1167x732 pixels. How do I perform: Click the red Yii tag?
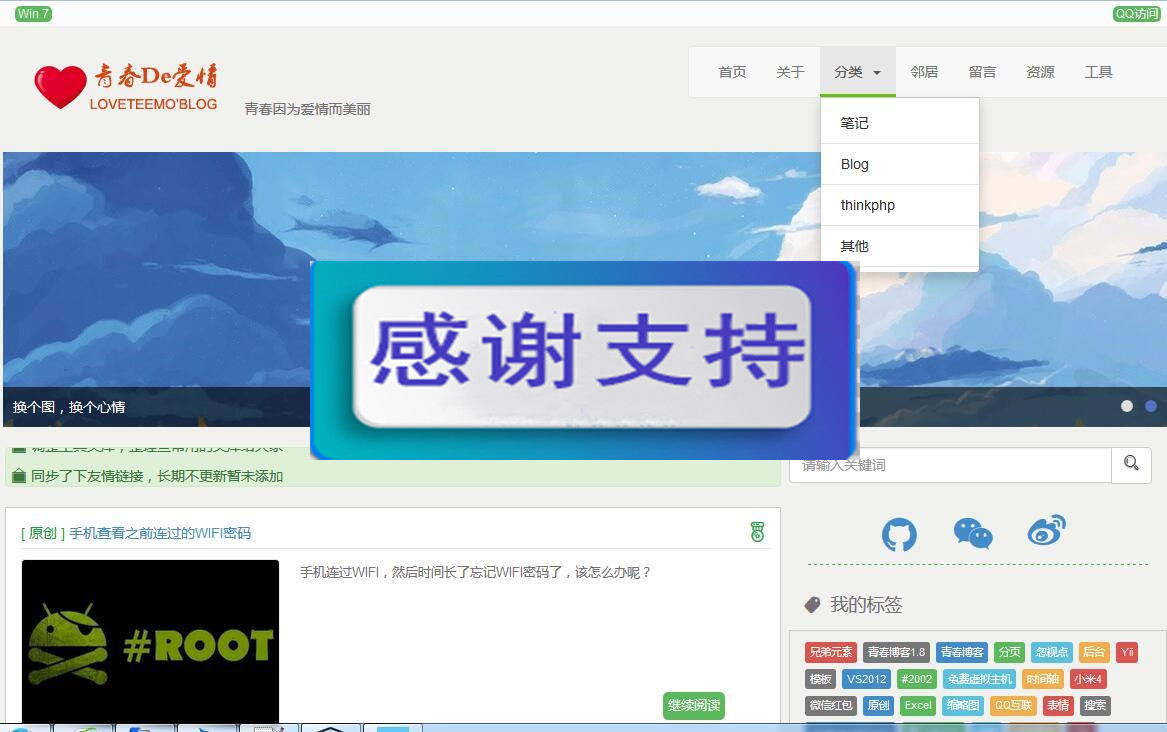tap(1127, 652)
